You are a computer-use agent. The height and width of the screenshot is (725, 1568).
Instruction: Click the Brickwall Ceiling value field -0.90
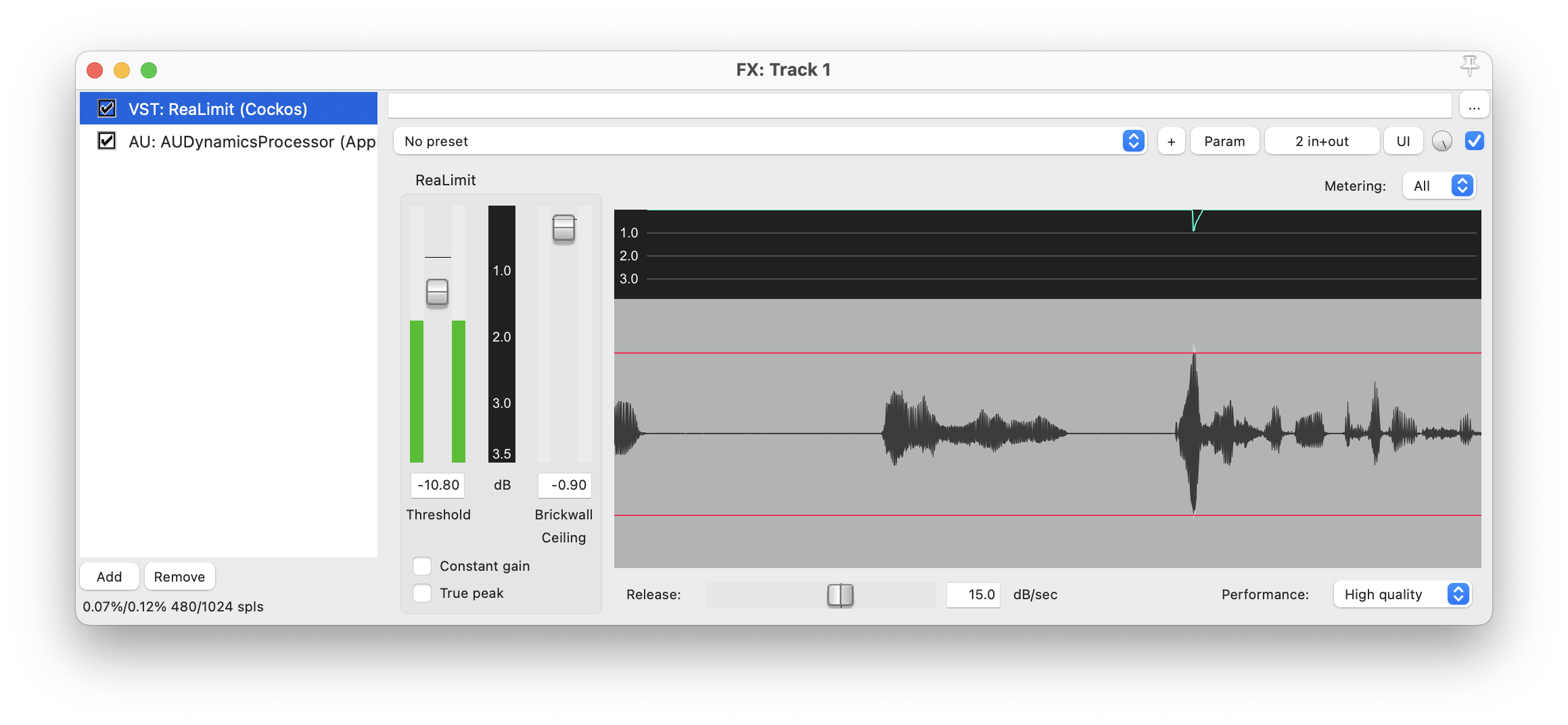(x=565, y=485)
